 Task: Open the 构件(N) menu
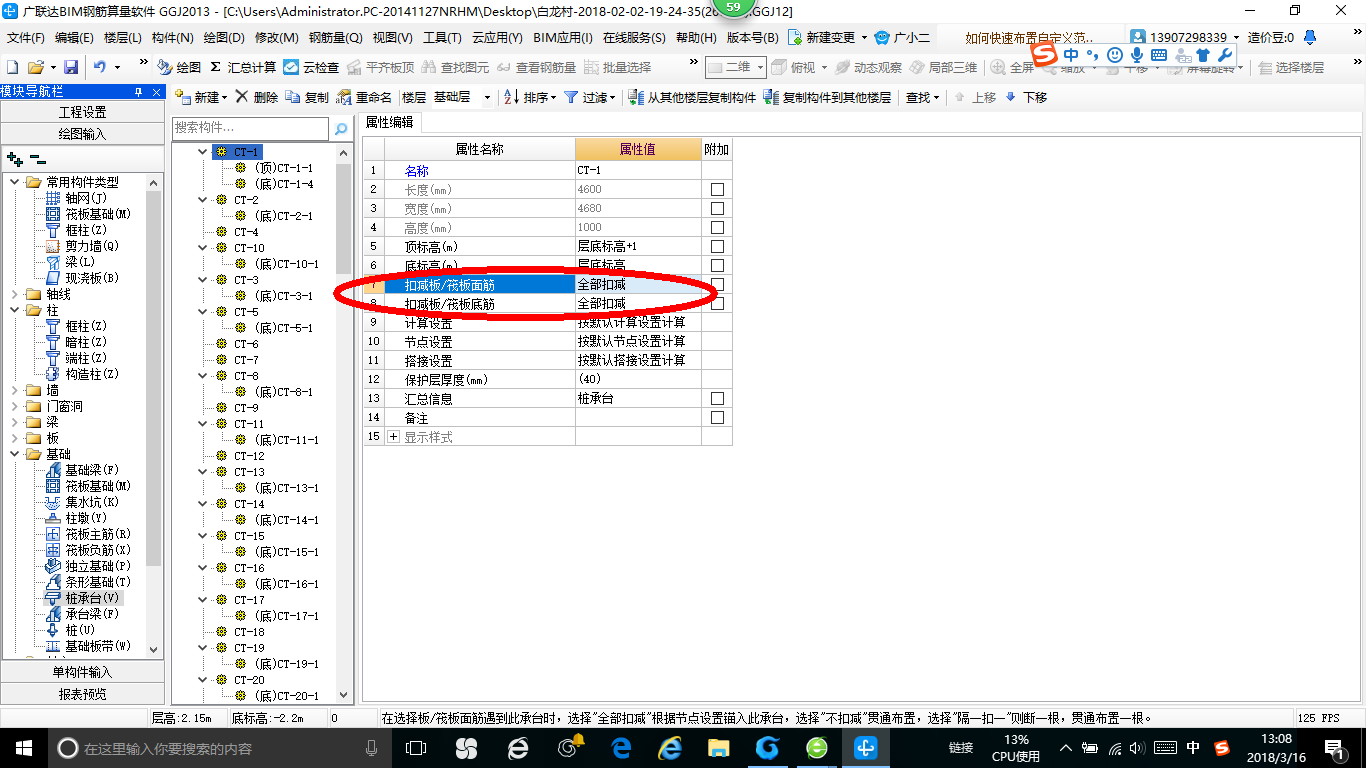click(x=172, y=37)
